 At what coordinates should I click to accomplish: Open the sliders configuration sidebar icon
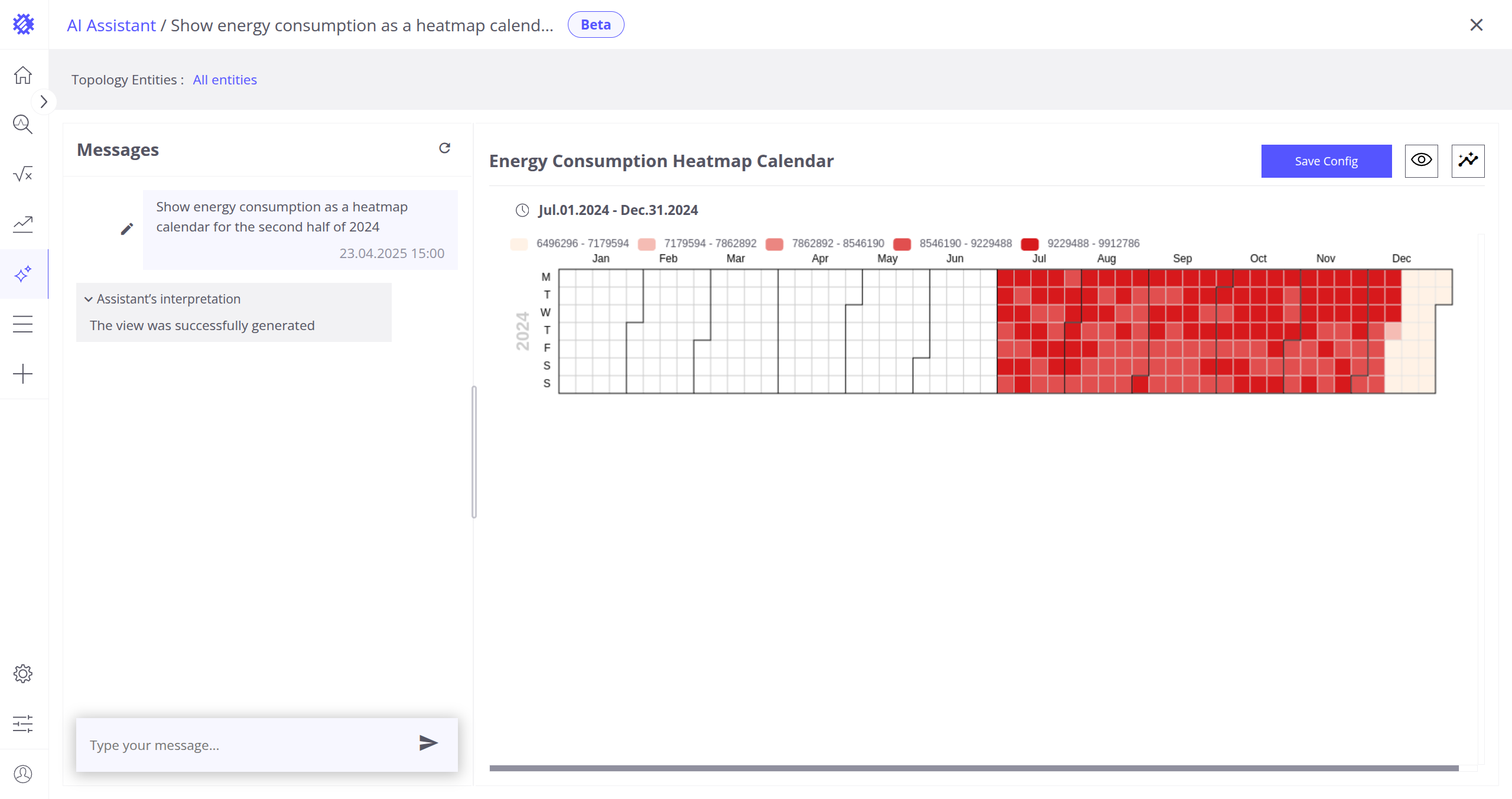pos(23,724)
